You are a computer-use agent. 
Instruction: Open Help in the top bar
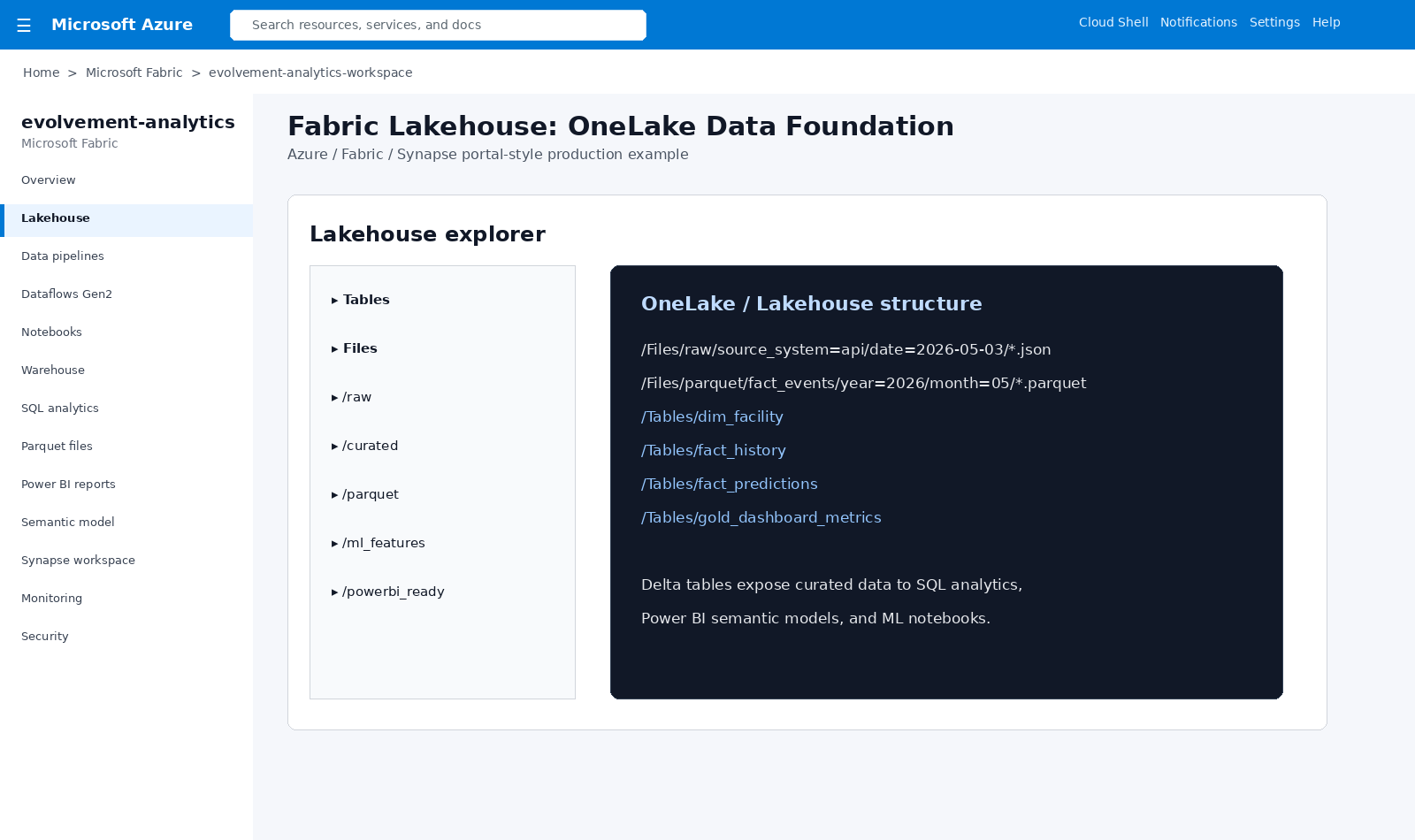tap(1326, 22)
